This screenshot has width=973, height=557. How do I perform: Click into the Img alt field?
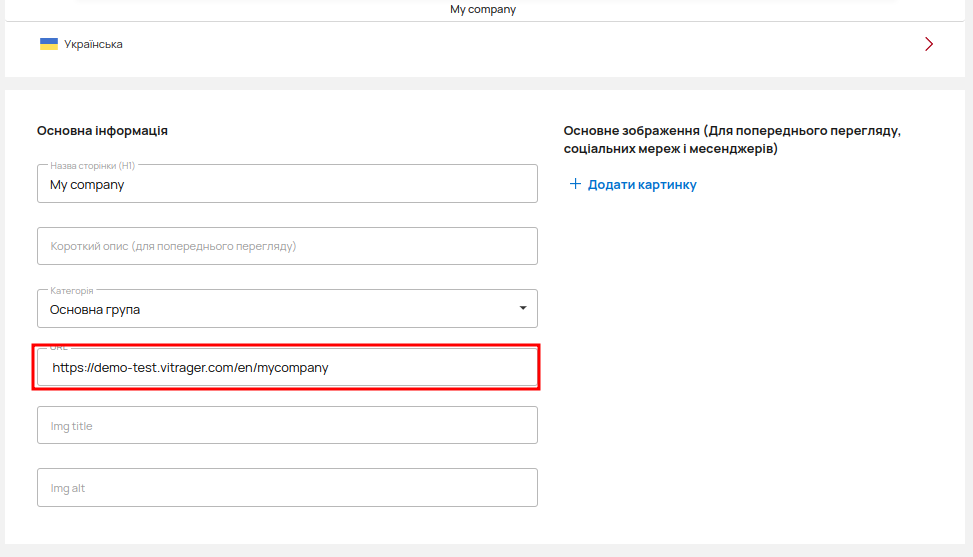pyautogui.click(x=287, y=488)
